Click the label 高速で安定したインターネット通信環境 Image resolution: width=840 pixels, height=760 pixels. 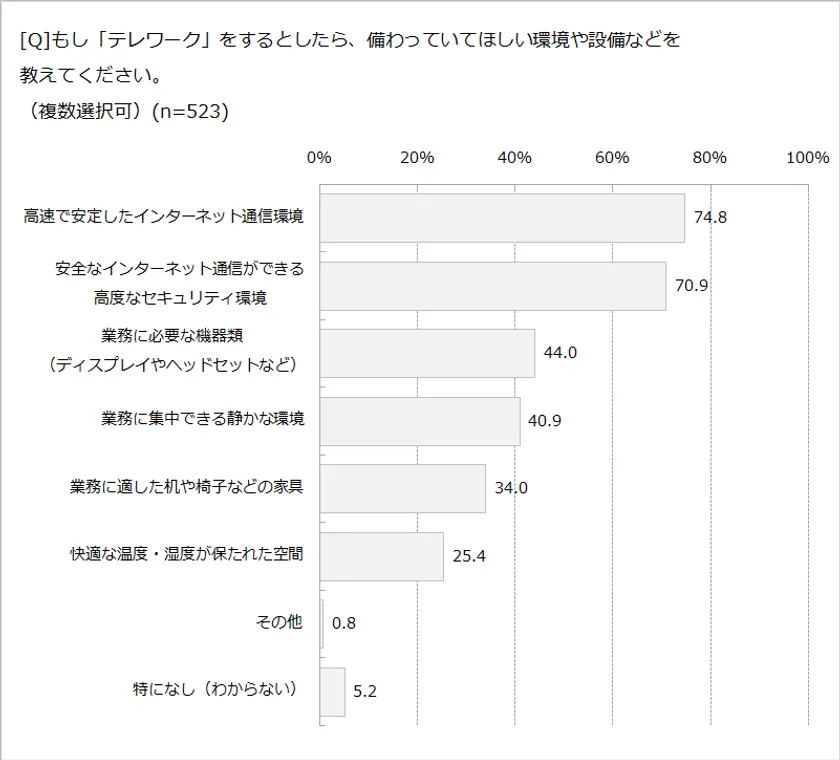tap(164, 216)
